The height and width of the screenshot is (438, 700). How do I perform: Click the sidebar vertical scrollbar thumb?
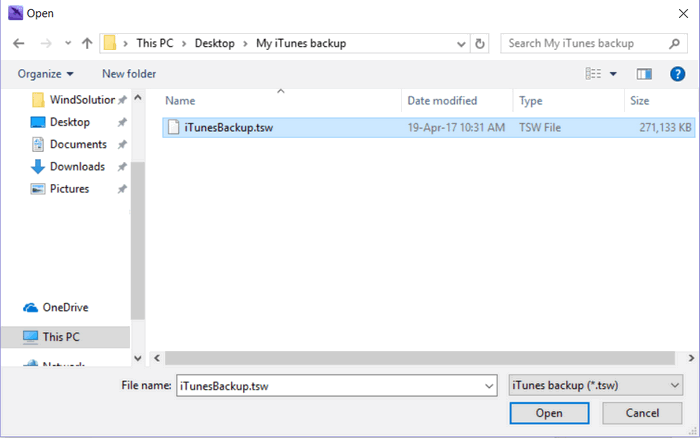point(138,241)
